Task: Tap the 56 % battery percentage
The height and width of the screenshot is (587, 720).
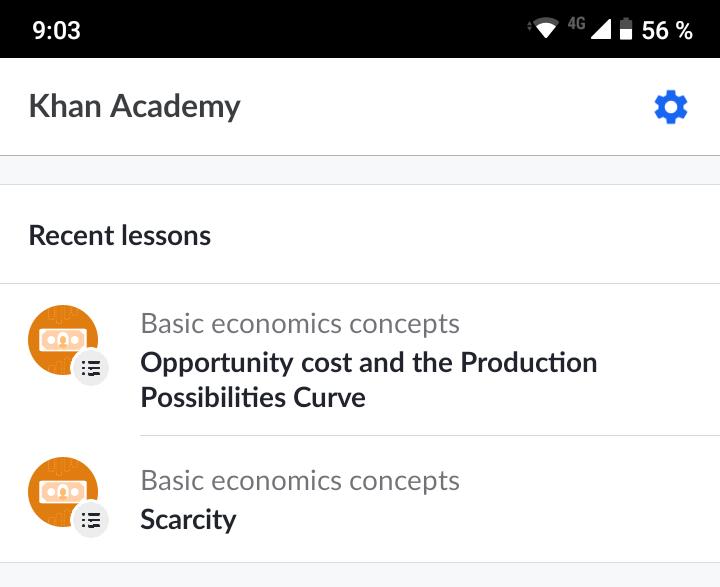Action: (667, 30)
